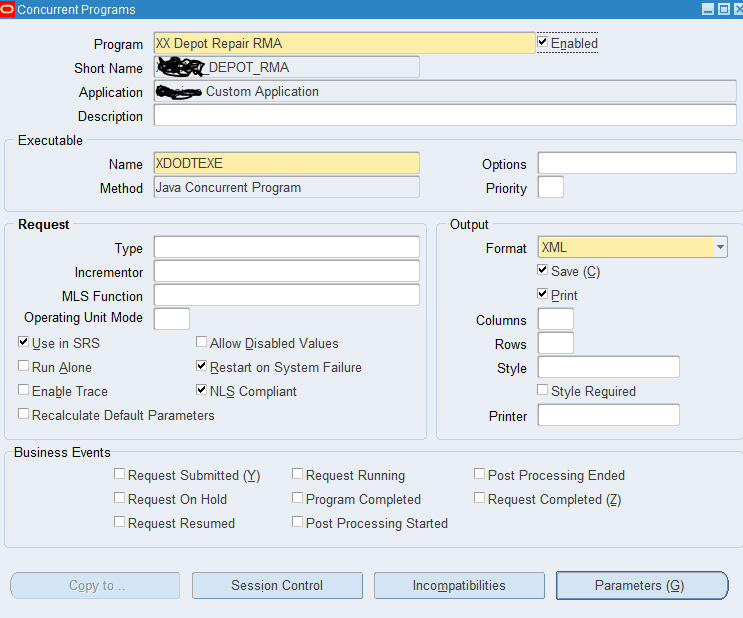Toggle the Use in SRS checkbox
Image resolution: width=743 pixels, height=618 pixels.
[x=23, y=342]
